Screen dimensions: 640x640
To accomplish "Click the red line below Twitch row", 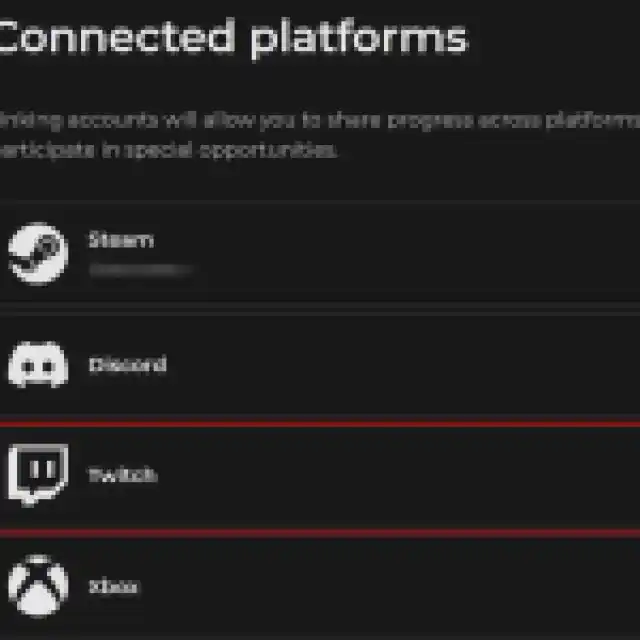I will [320, 532].
